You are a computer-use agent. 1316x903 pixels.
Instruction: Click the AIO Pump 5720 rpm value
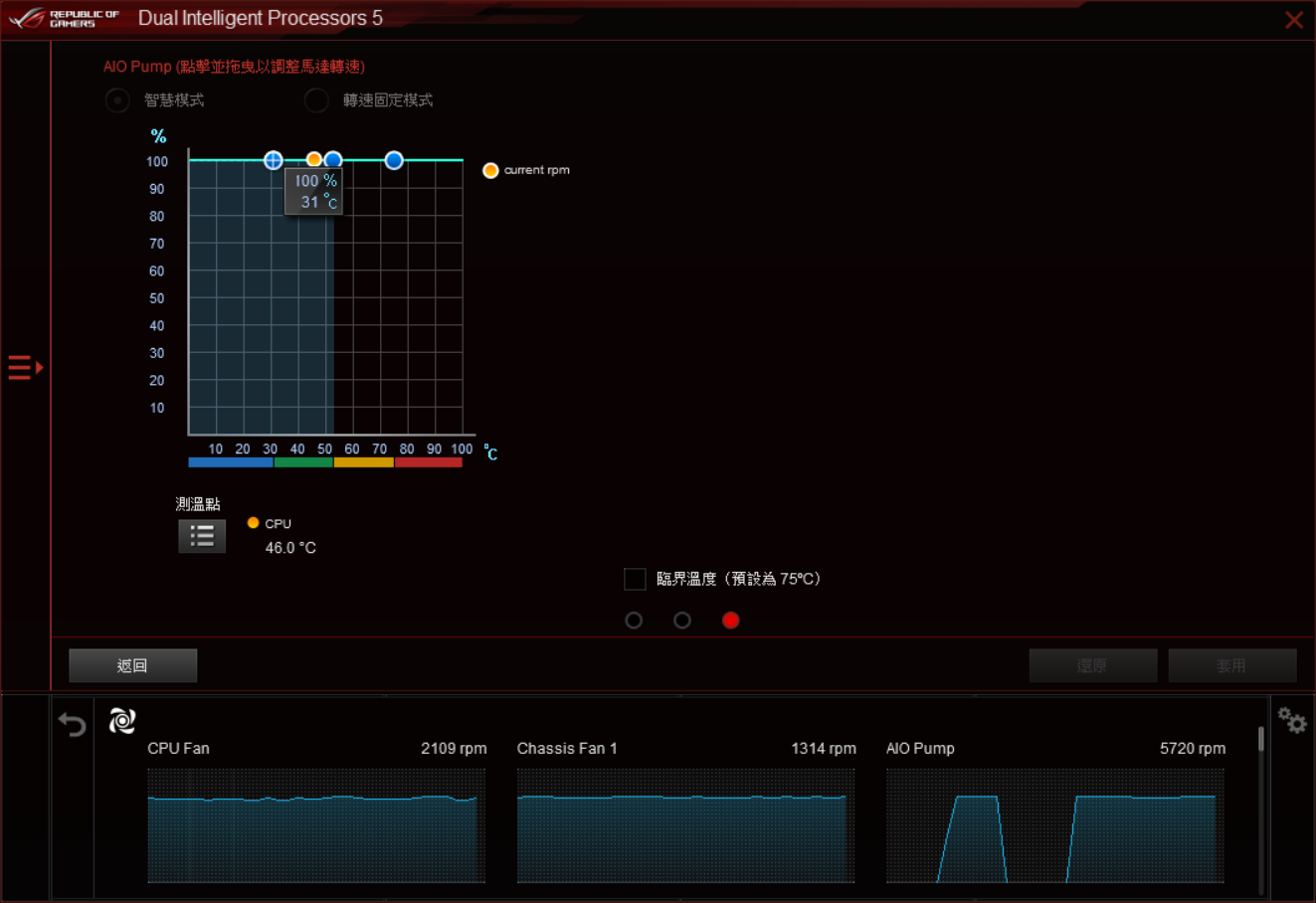(x=1193, y=748)
